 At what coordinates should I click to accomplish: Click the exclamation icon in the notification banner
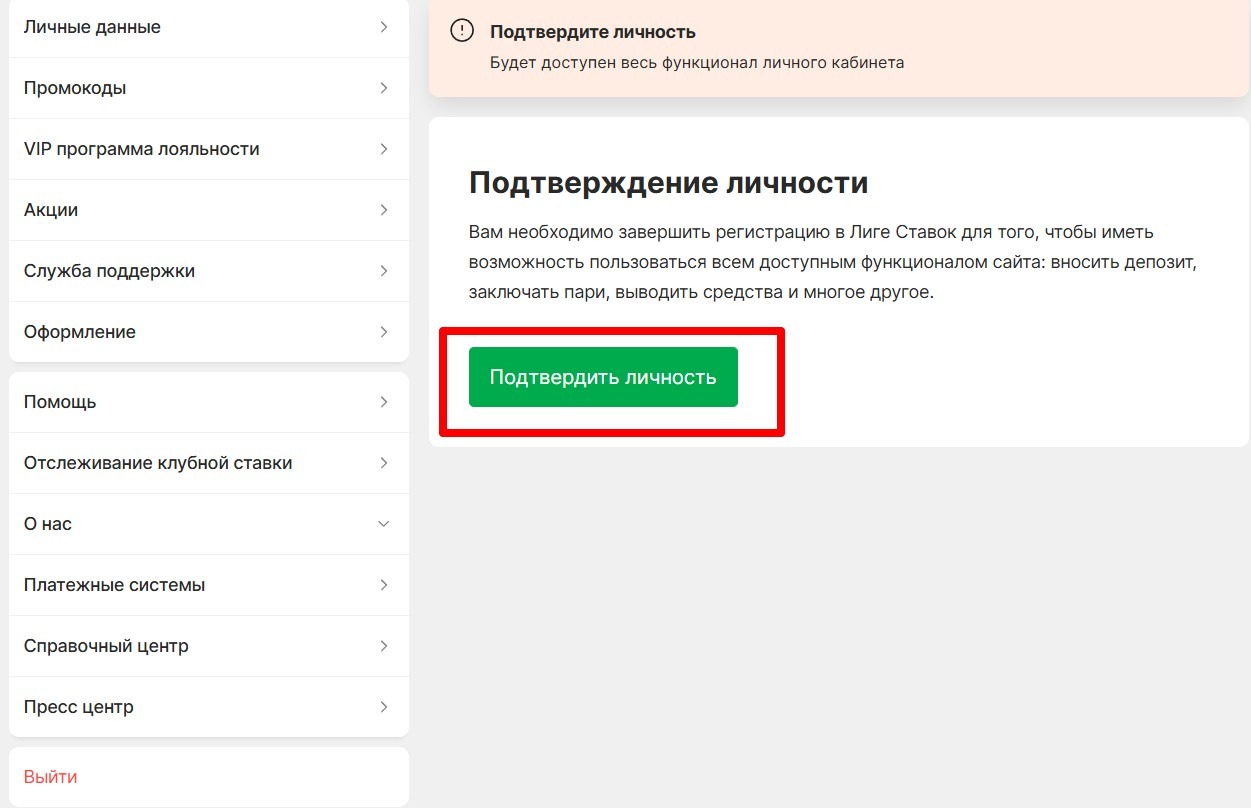point(461,30)
